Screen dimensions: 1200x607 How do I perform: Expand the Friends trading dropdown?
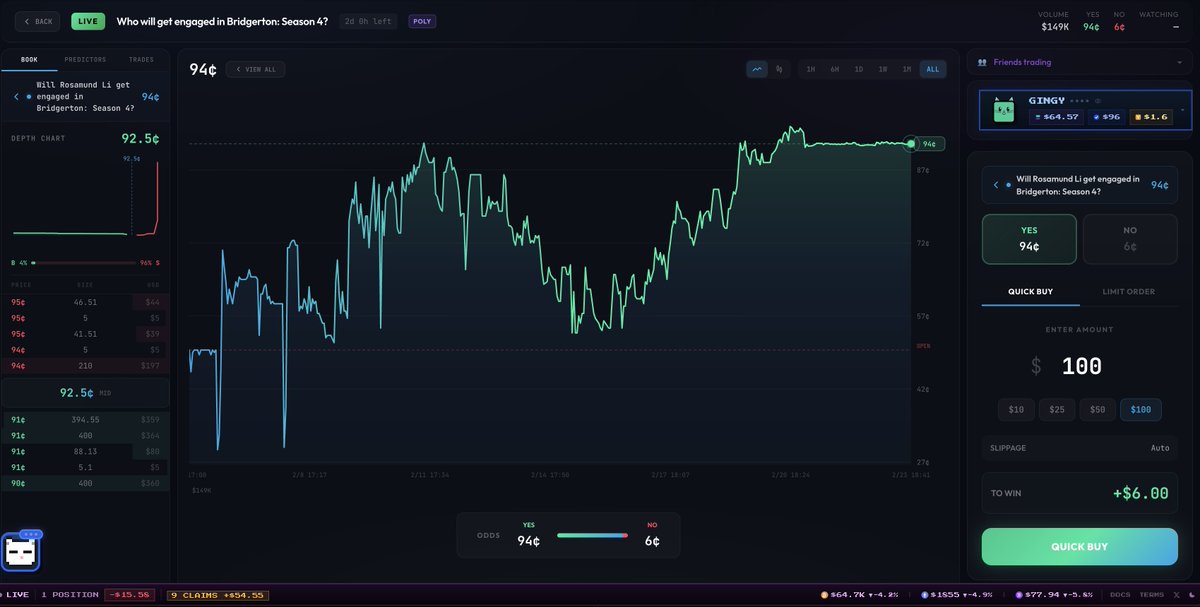click(x=1179, y=62)
